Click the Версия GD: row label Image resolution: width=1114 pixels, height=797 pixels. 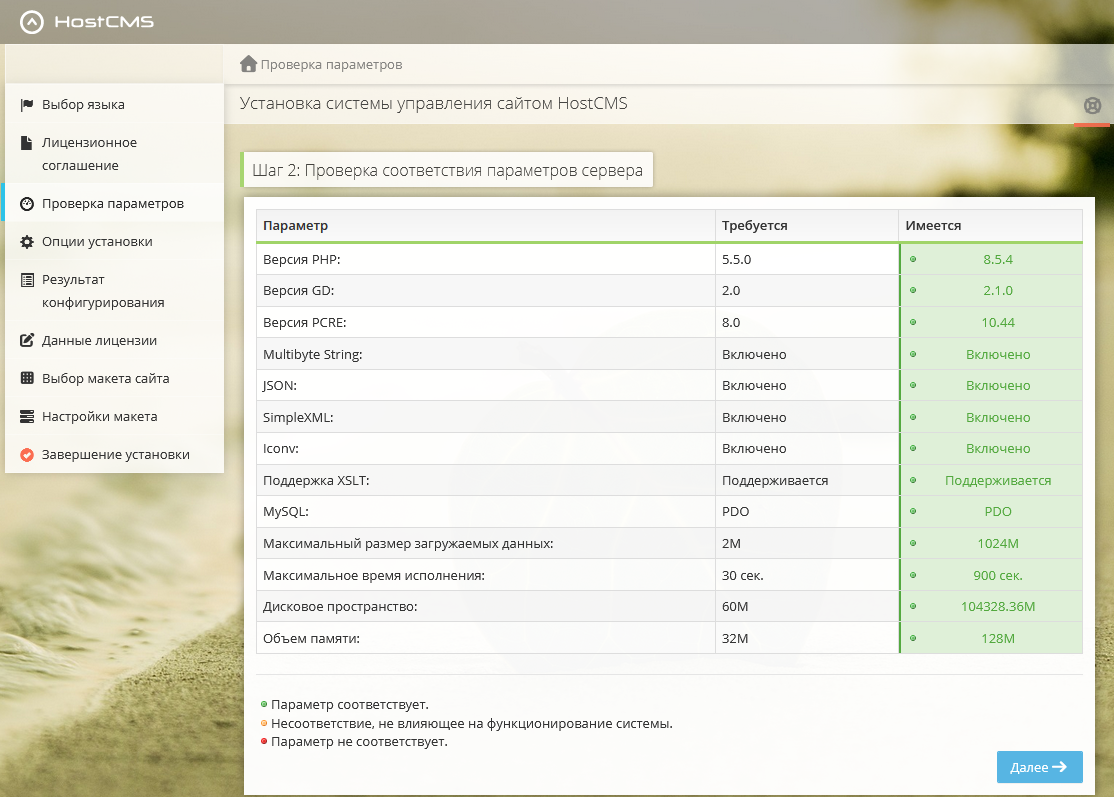[298, 291]
